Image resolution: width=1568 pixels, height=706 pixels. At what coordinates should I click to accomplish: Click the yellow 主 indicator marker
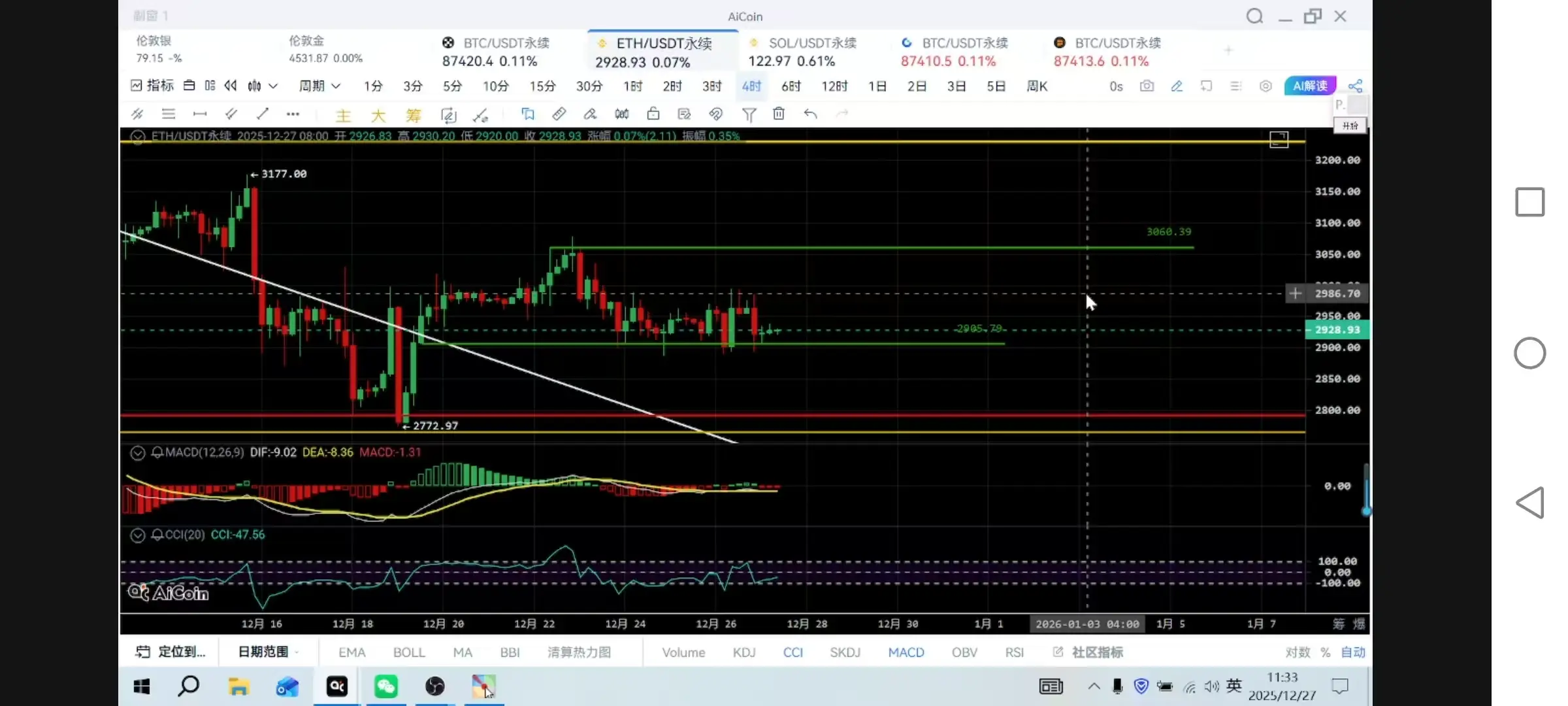click(343, 116)
